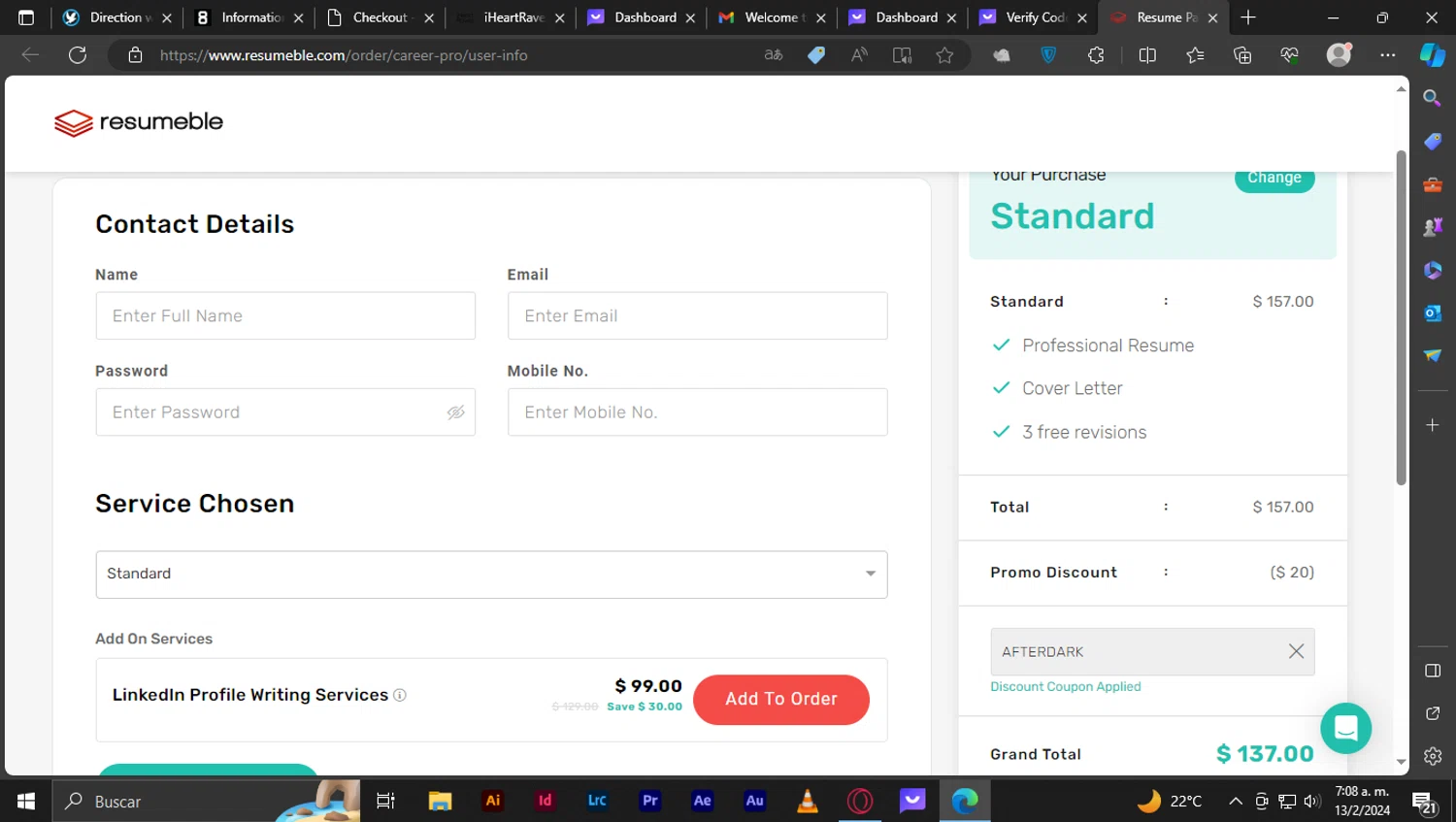The height and width of the screenshot is (822, 1456).
Task: Open tab actions menu icon
Action: tap(26, 17)
